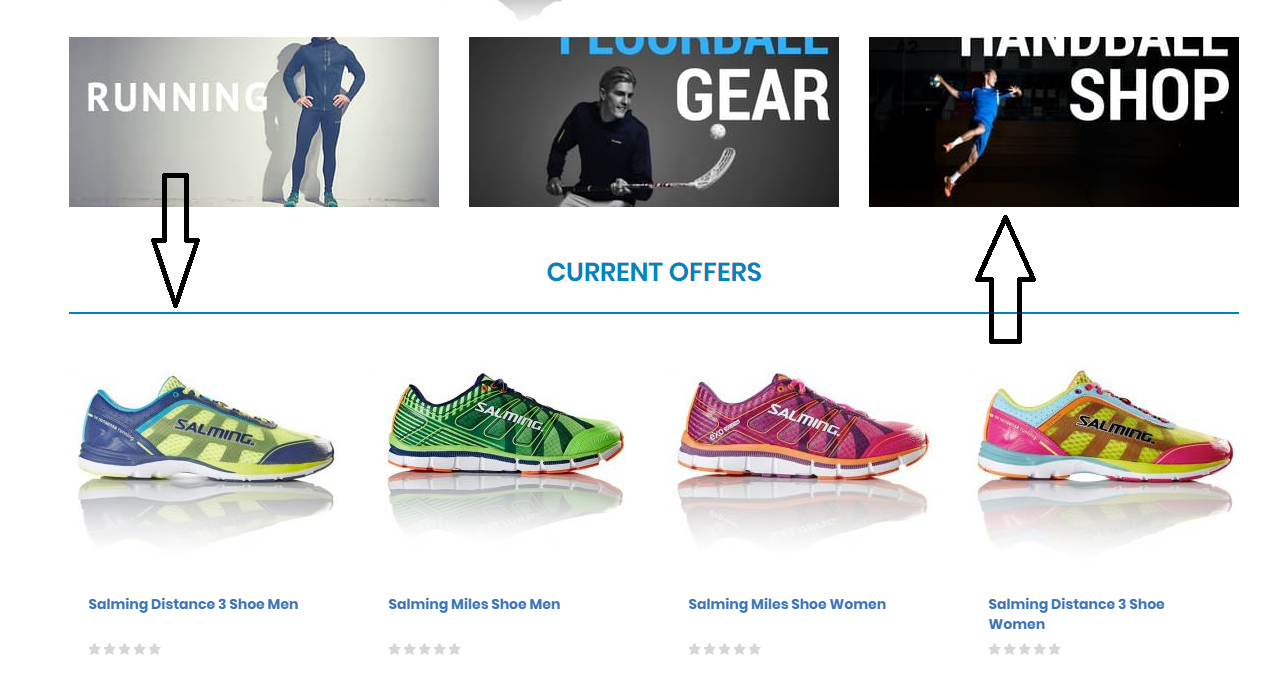Click the upward pointing arrow graphic
The height and width of the screenshot is (677, 1273).
(1005, 279)
